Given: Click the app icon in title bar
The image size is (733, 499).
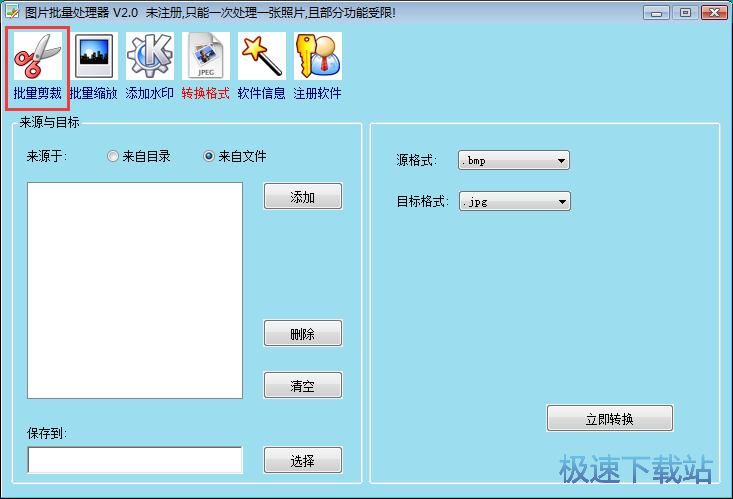Looking at the screenshot, I should click(12, 12).
